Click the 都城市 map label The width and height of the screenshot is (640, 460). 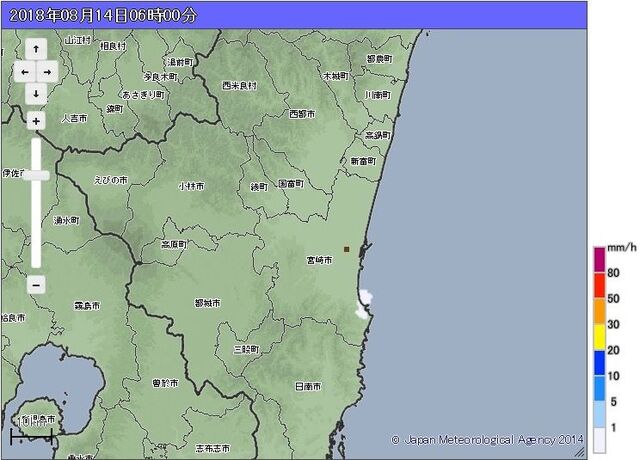pos(207,303)
